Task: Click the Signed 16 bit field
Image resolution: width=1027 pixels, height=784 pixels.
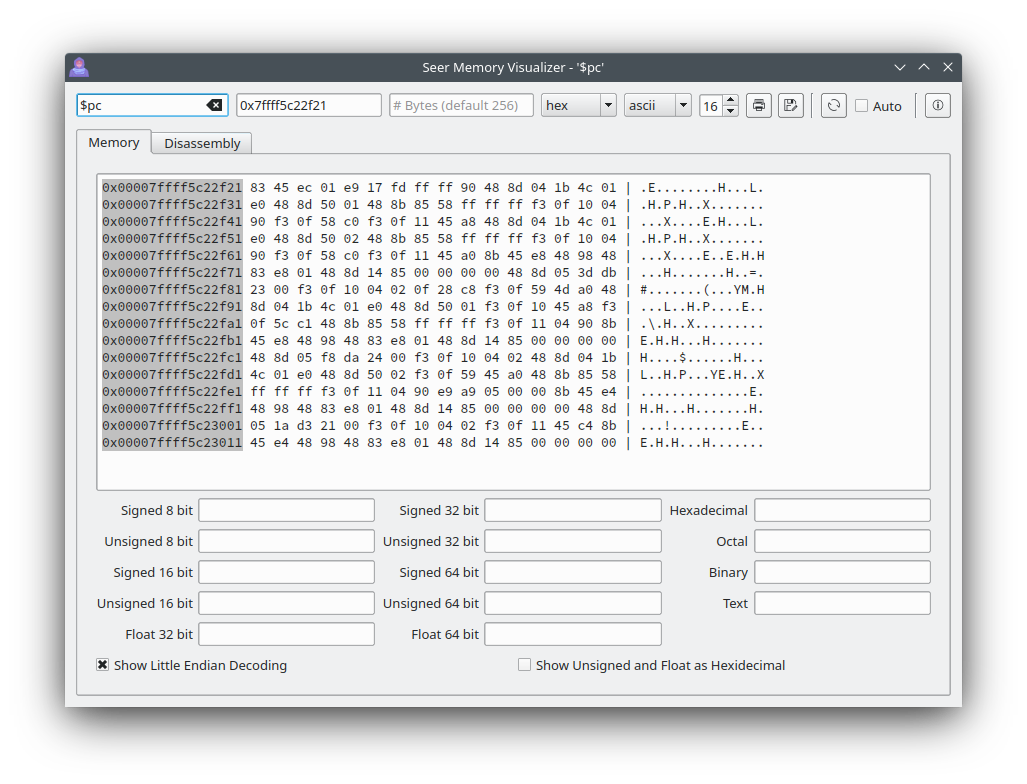Action: 286,572
